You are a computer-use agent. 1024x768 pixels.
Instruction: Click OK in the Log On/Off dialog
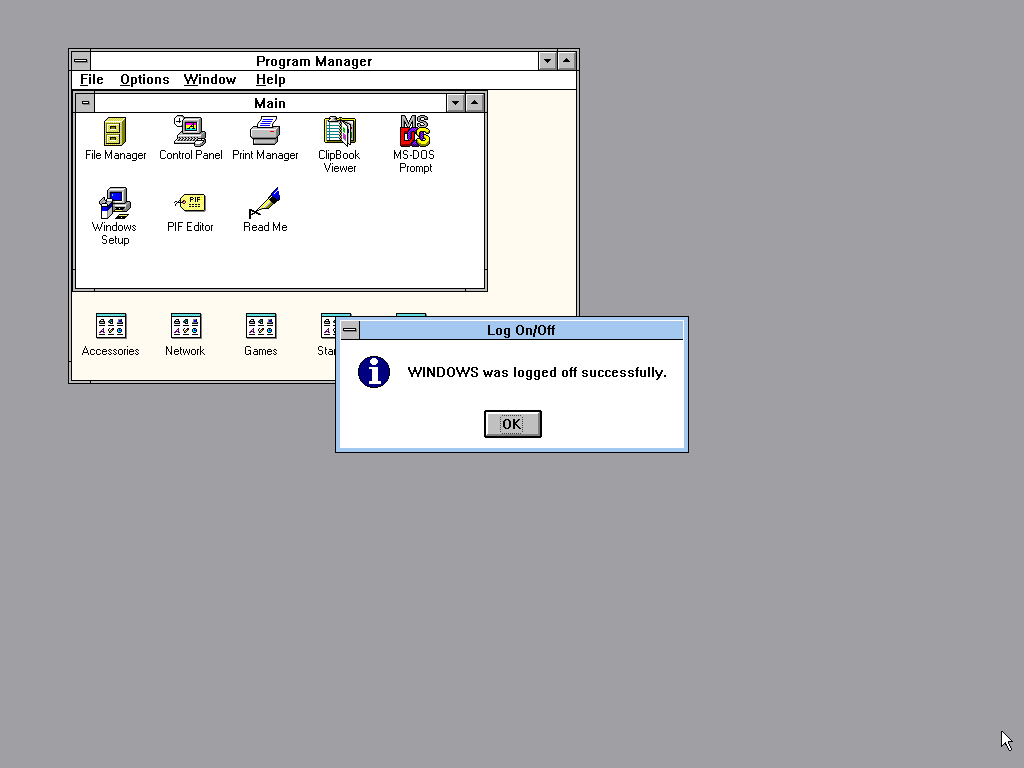[x=513, y=424]
